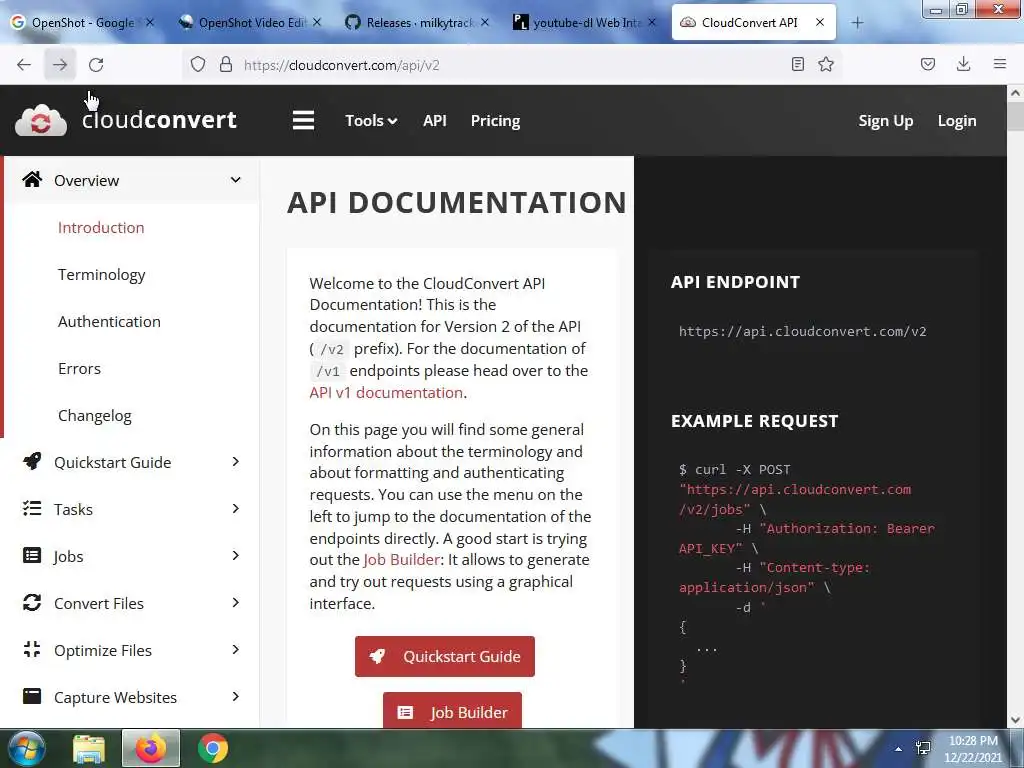
Task: Click the Quickstart Guide rocket icon in sidebar
Action: pyautogui.click(x=32, y=461)
